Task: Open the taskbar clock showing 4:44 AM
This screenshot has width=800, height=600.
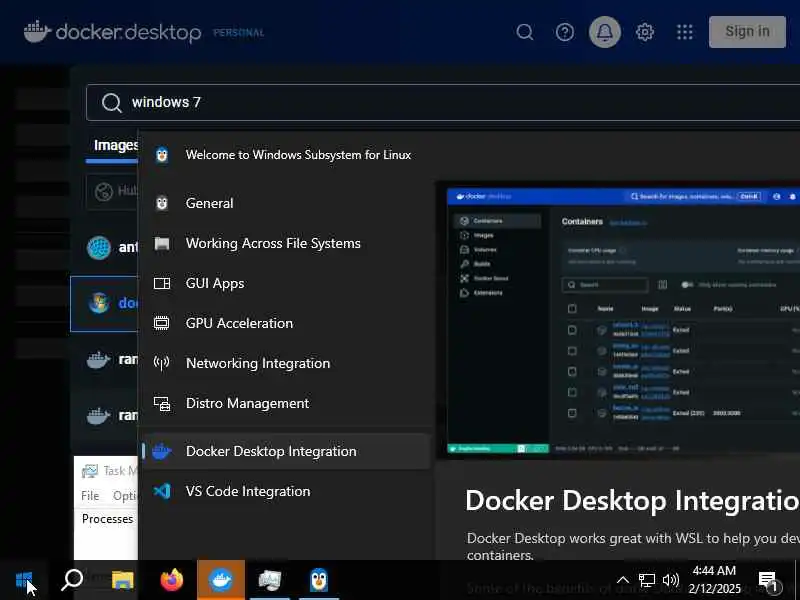Action: [x=714, y=580]
